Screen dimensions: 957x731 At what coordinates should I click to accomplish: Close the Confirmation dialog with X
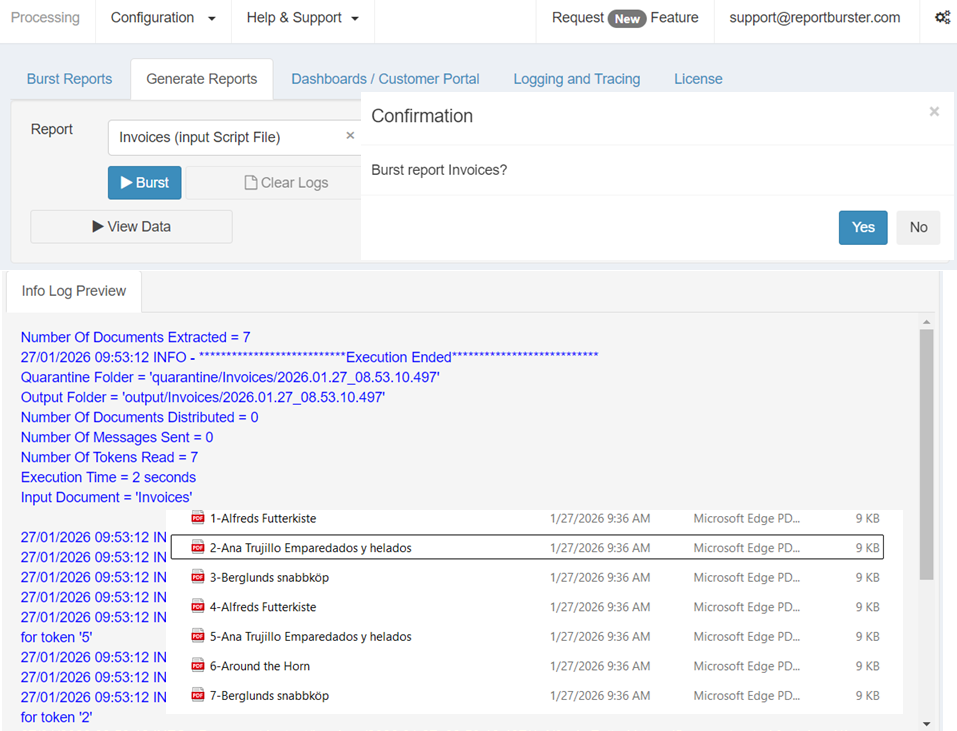pos(934,112)
